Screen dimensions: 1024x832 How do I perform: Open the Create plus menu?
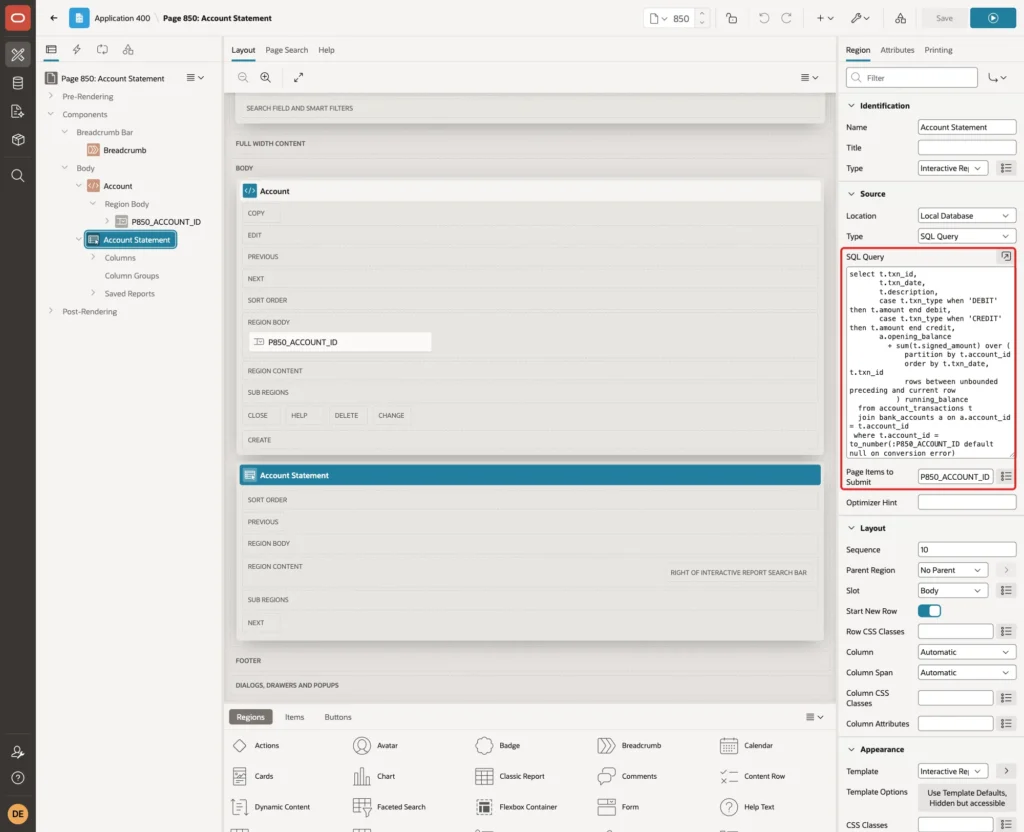click(825, 18)
